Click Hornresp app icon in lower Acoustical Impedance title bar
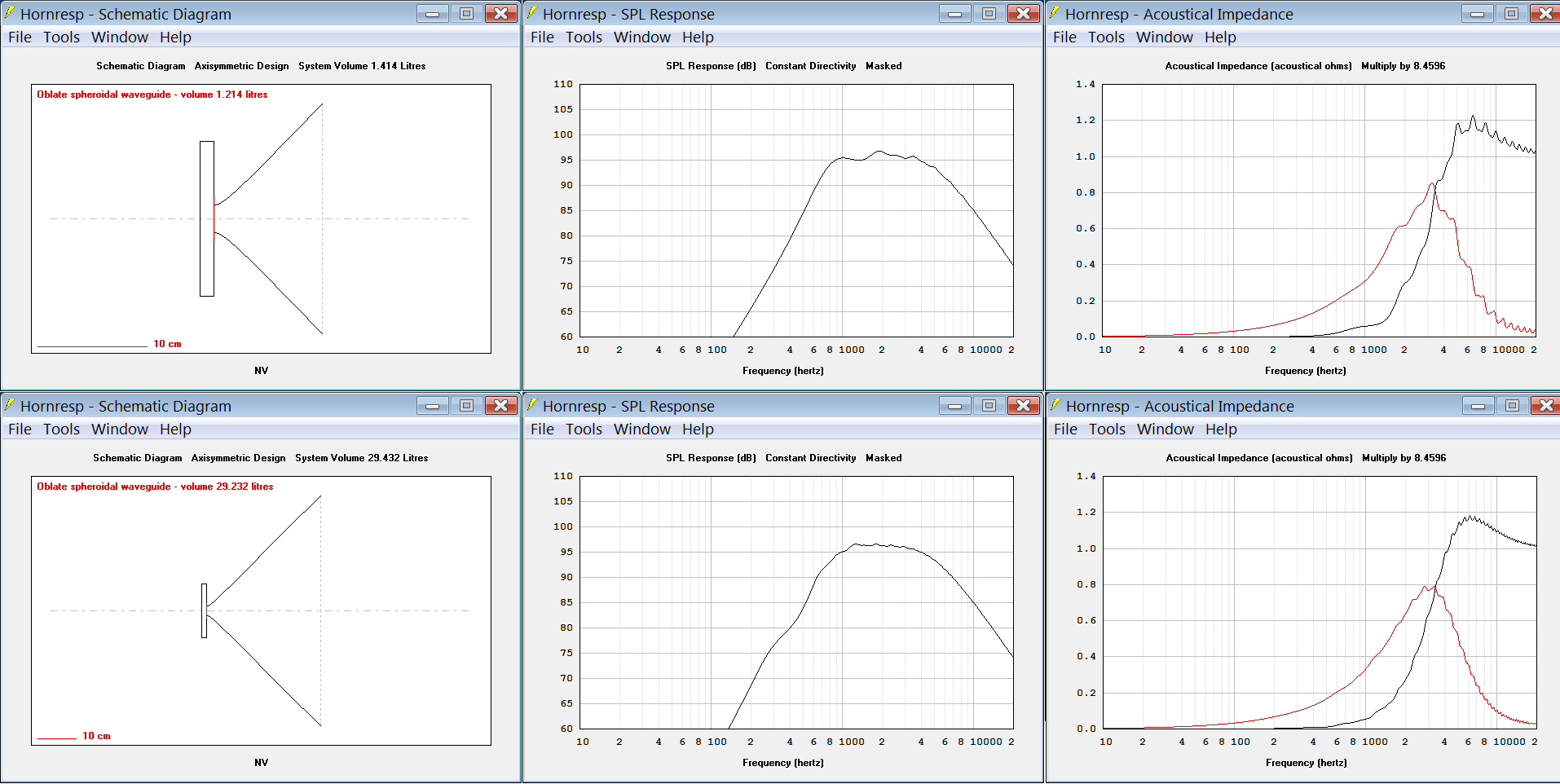 click(x=1055, y=405)
